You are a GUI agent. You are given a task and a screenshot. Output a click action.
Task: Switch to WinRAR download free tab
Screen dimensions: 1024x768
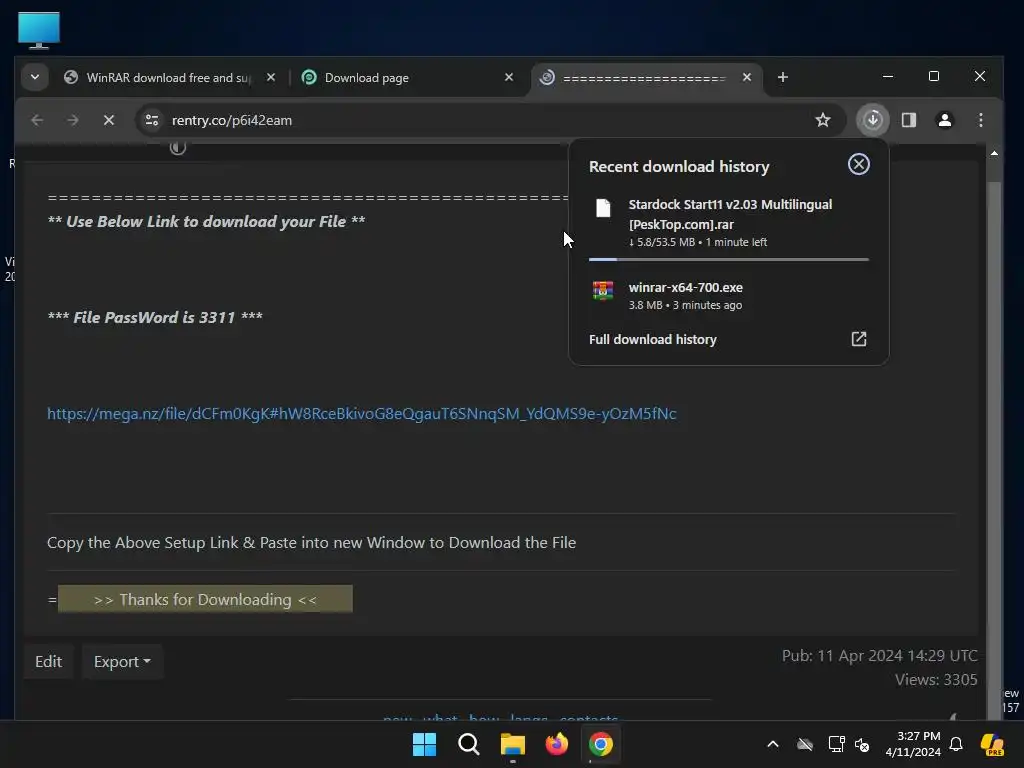point(168,78)
